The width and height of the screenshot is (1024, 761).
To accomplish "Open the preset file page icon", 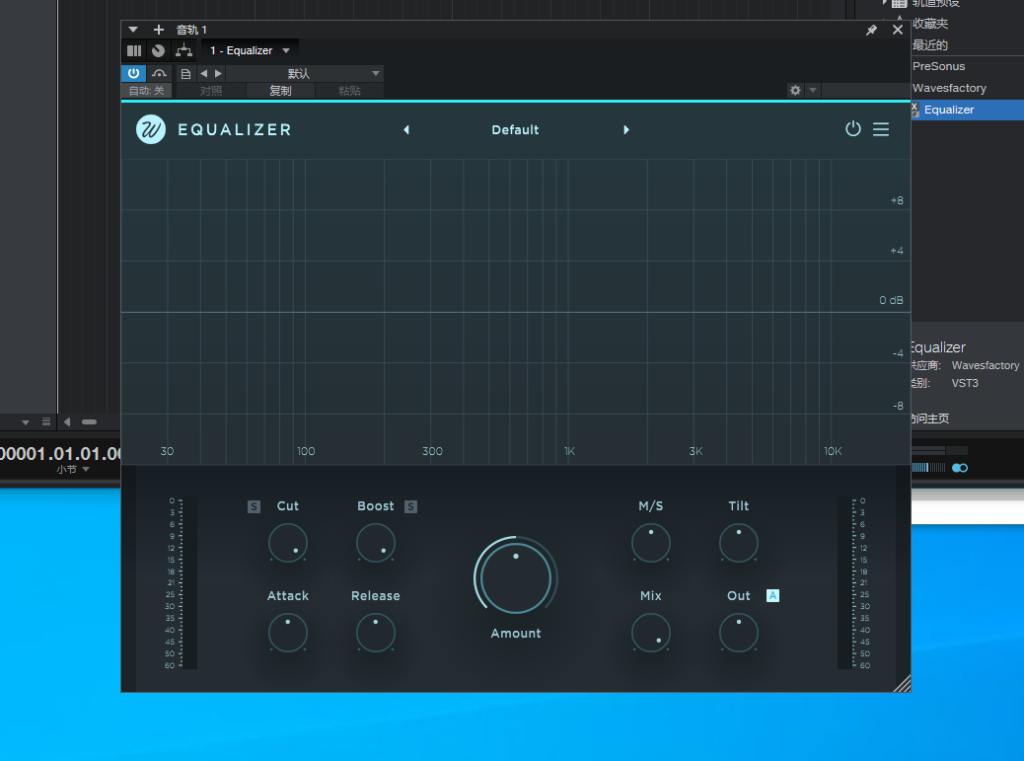I will click(x=185, y=74).
